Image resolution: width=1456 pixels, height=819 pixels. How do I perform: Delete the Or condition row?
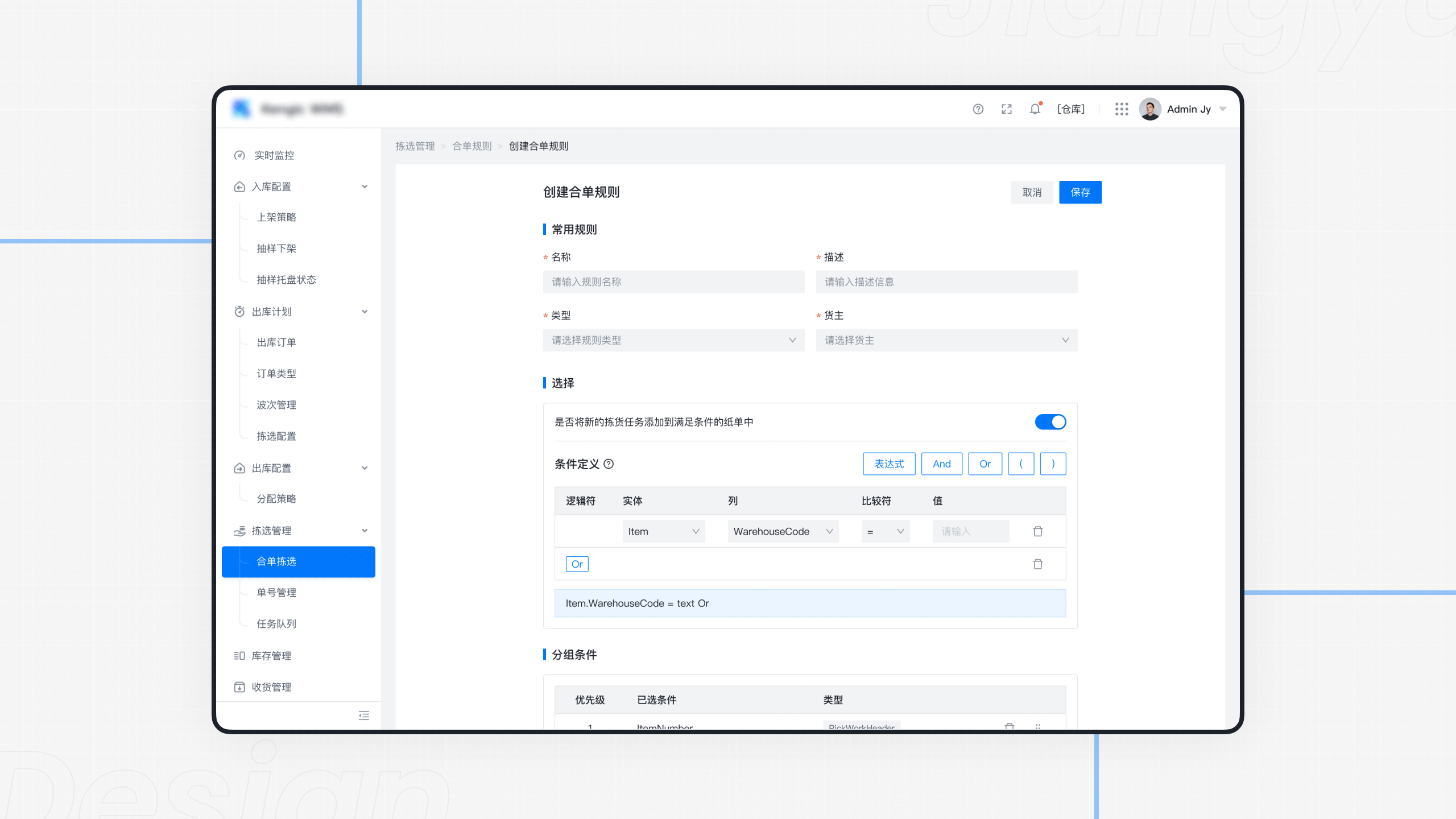1037,564
